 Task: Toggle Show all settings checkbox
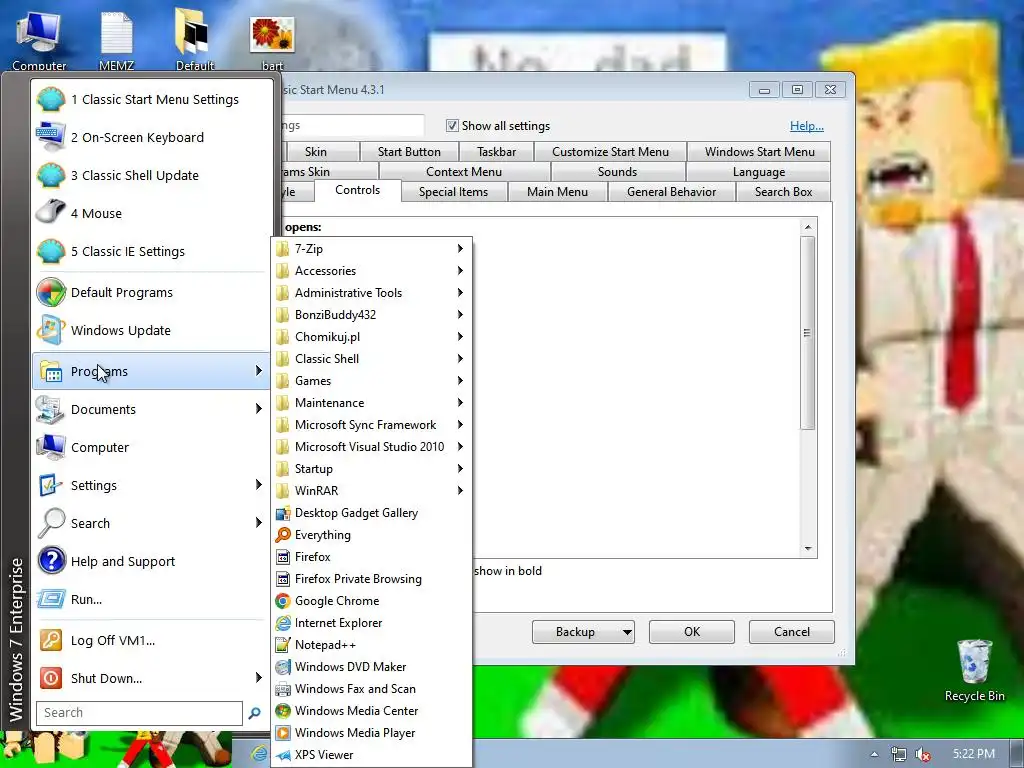[452, 125]
